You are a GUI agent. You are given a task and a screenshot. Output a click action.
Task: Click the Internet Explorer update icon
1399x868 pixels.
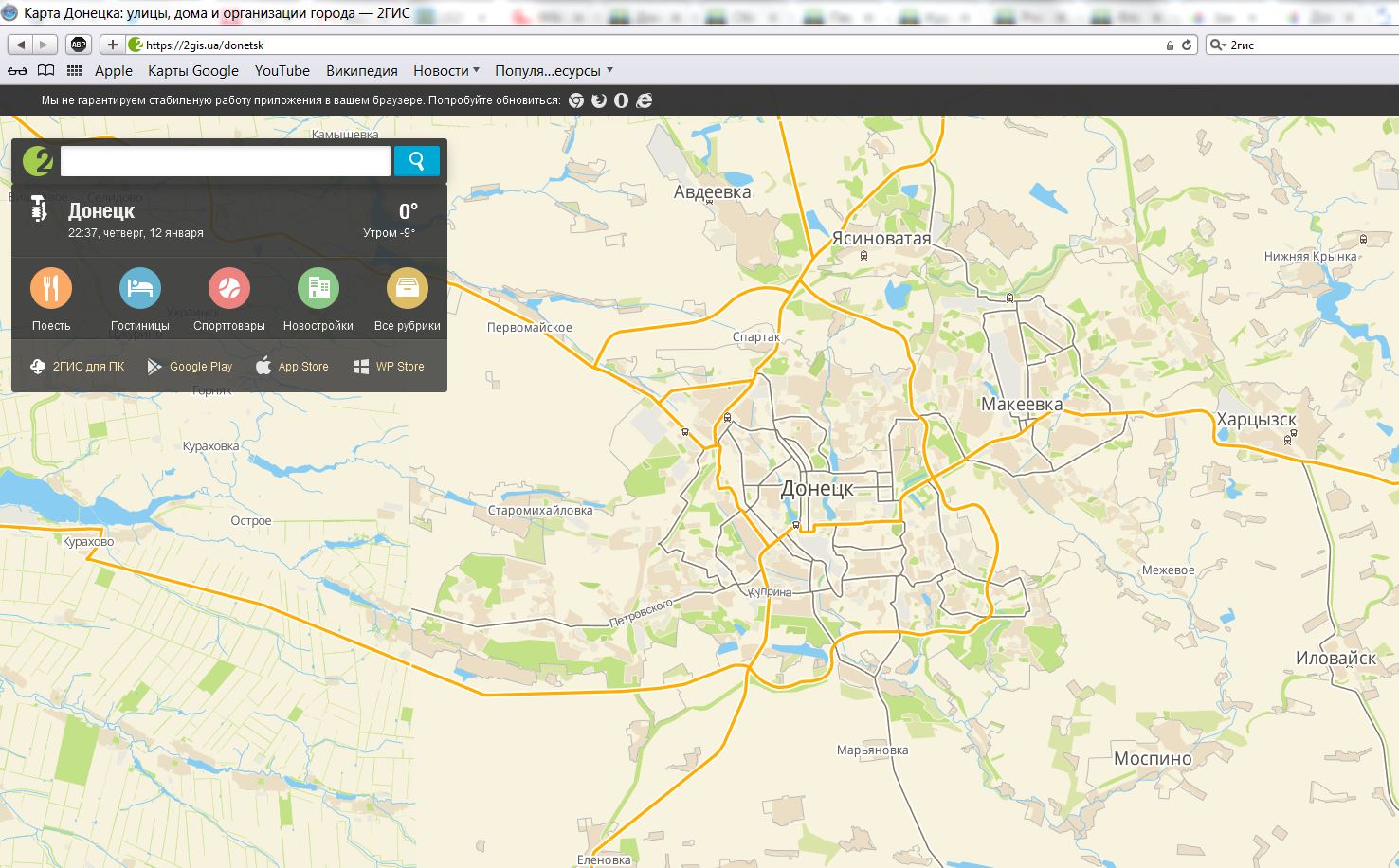pos(645,100)
